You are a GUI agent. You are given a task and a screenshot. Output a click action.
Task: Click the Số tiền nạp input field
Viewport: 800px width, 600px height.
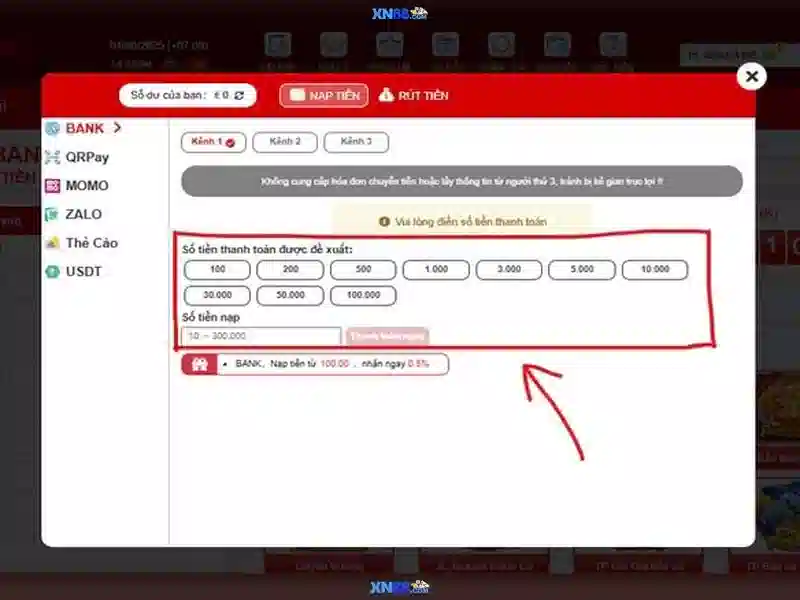(x=262, y=337)
